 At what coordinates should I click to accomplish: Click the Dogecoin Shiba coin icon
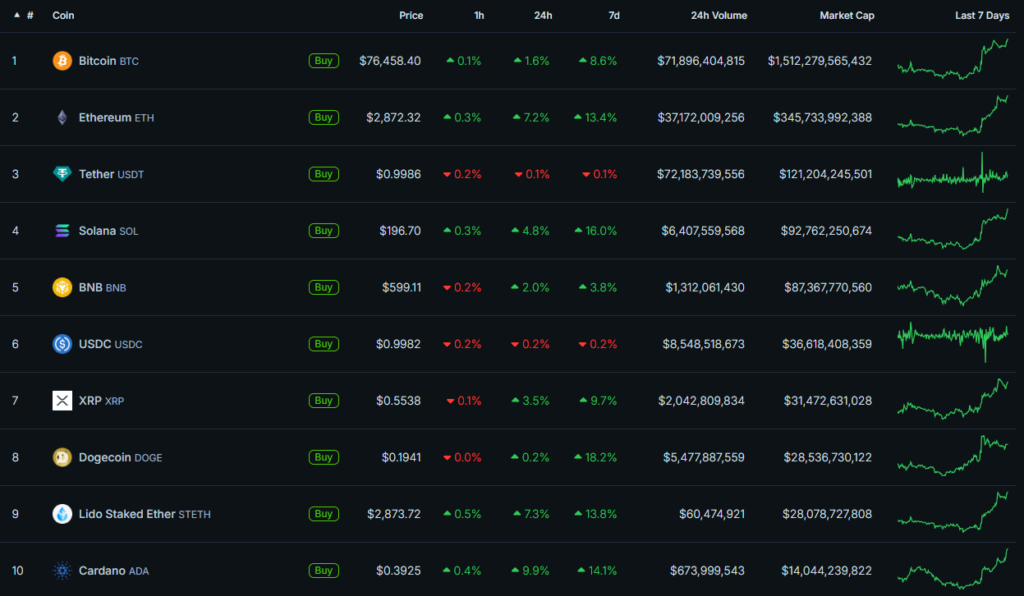tap(63, 457)
